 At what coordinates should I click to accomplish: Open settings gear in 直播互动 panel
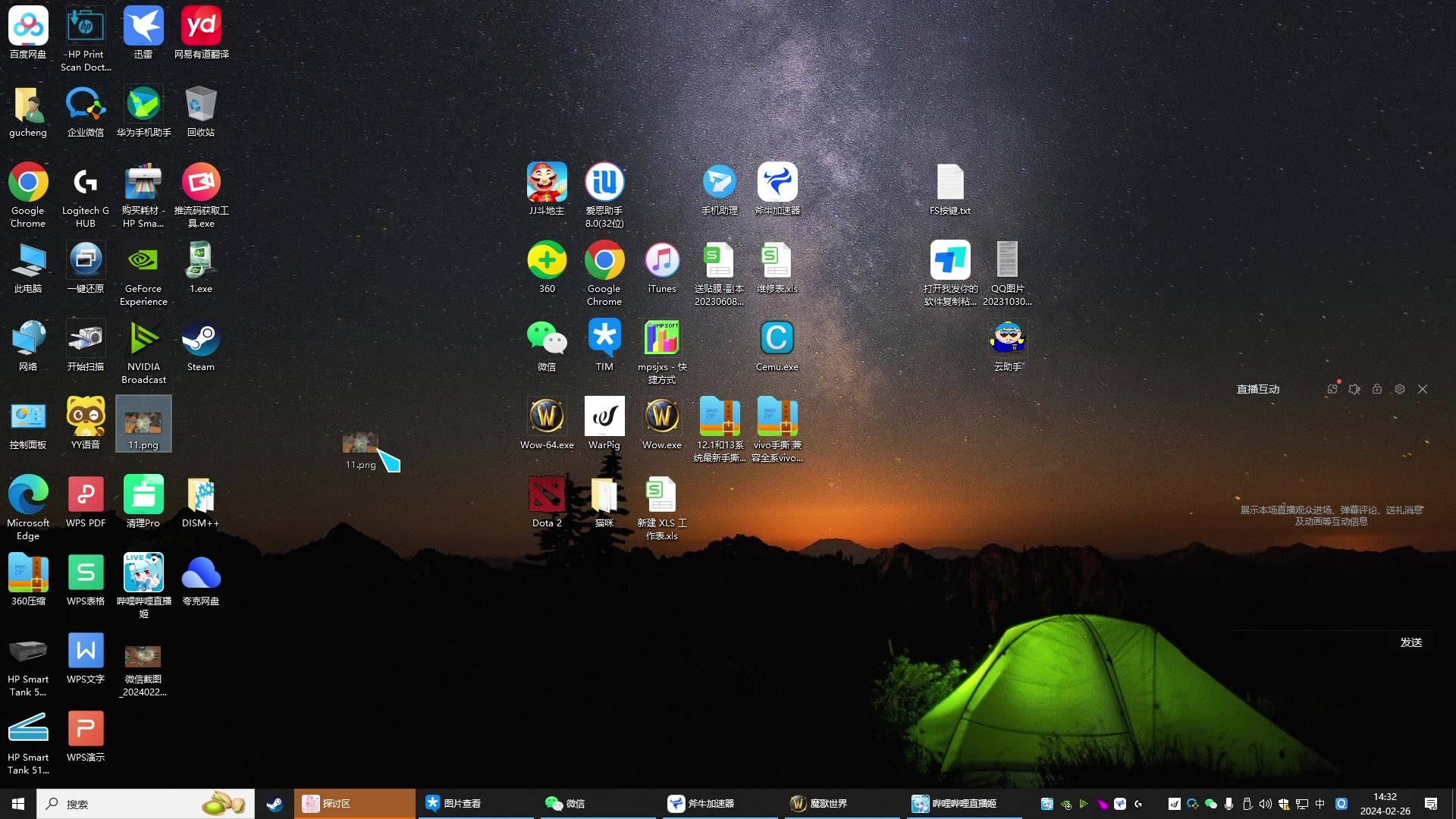coord(1400,389)
